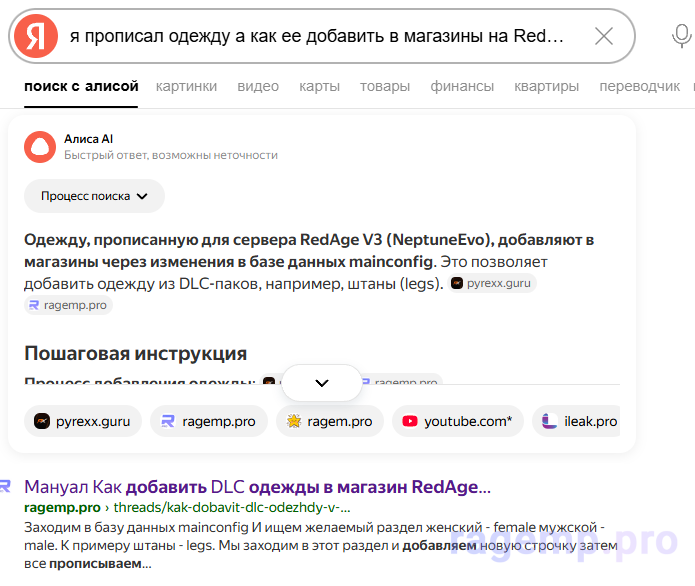Image resolution: width=695 pixels, height=586 pixels.
Task: Open the Мануал RedAge search result
Action: [x=257, y=488]
